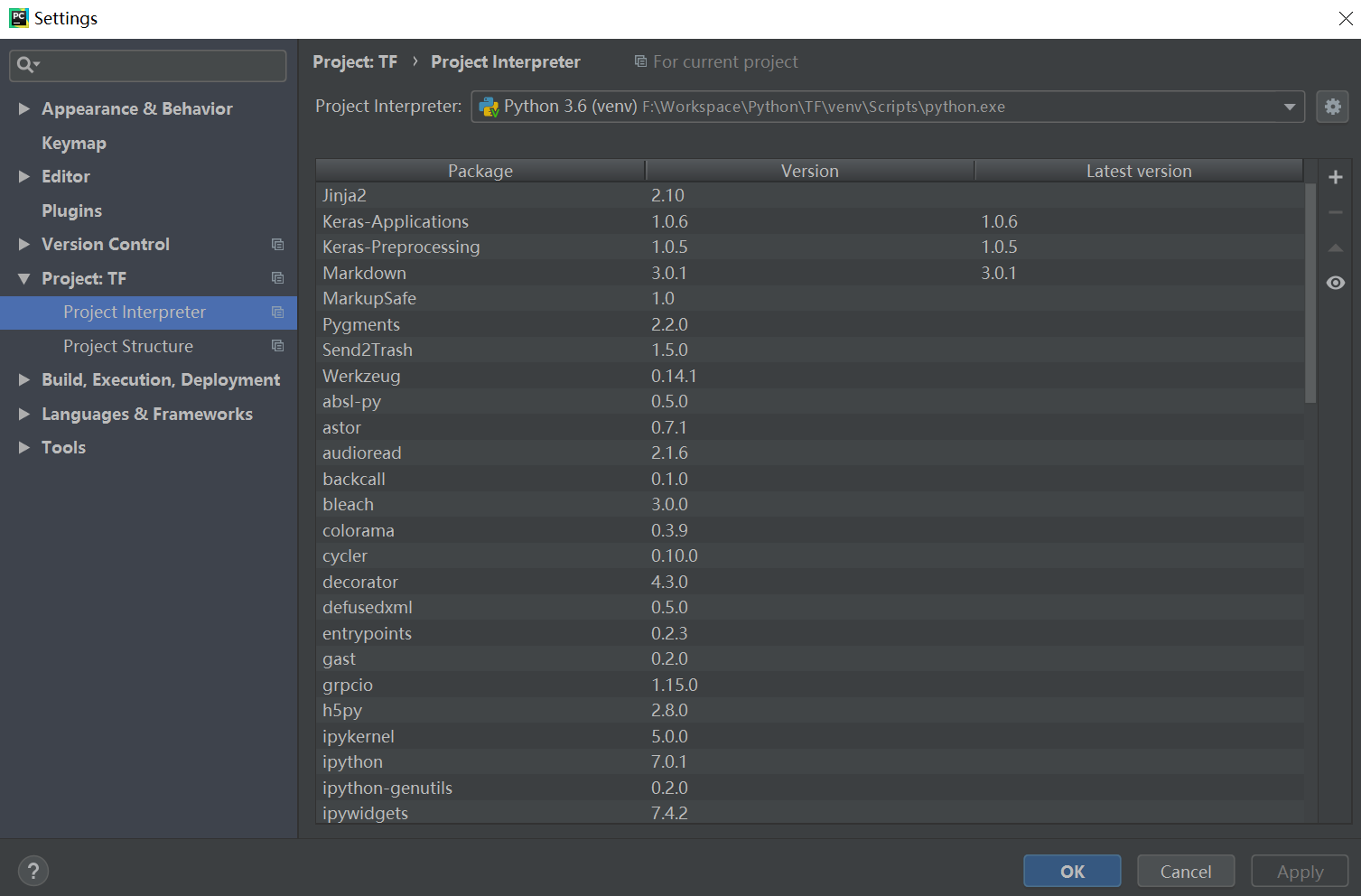Image resolution: width=1361 pixels, height=896 pixels.
Task: Click the package list scrollbar
Action: point(1310,293)
